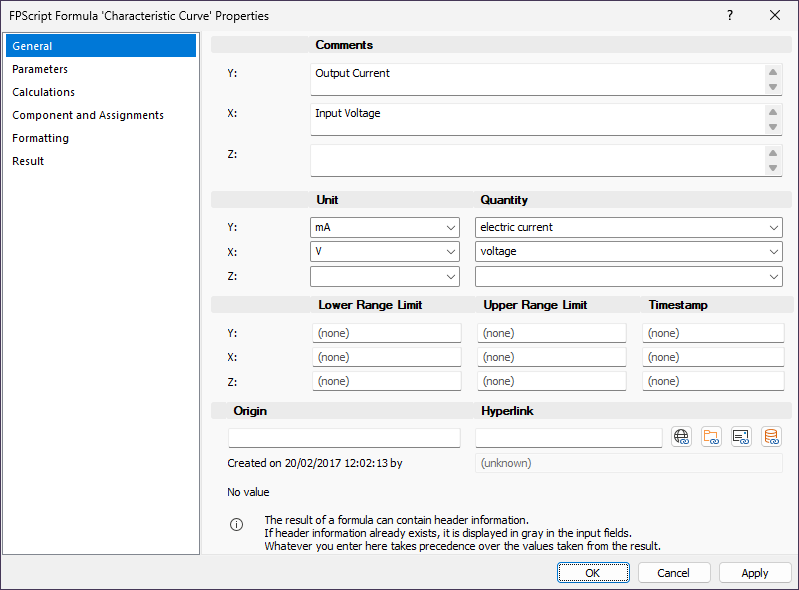Switch to the Parameters page
The height and width of the screenshot is (590, 799).
40,69
